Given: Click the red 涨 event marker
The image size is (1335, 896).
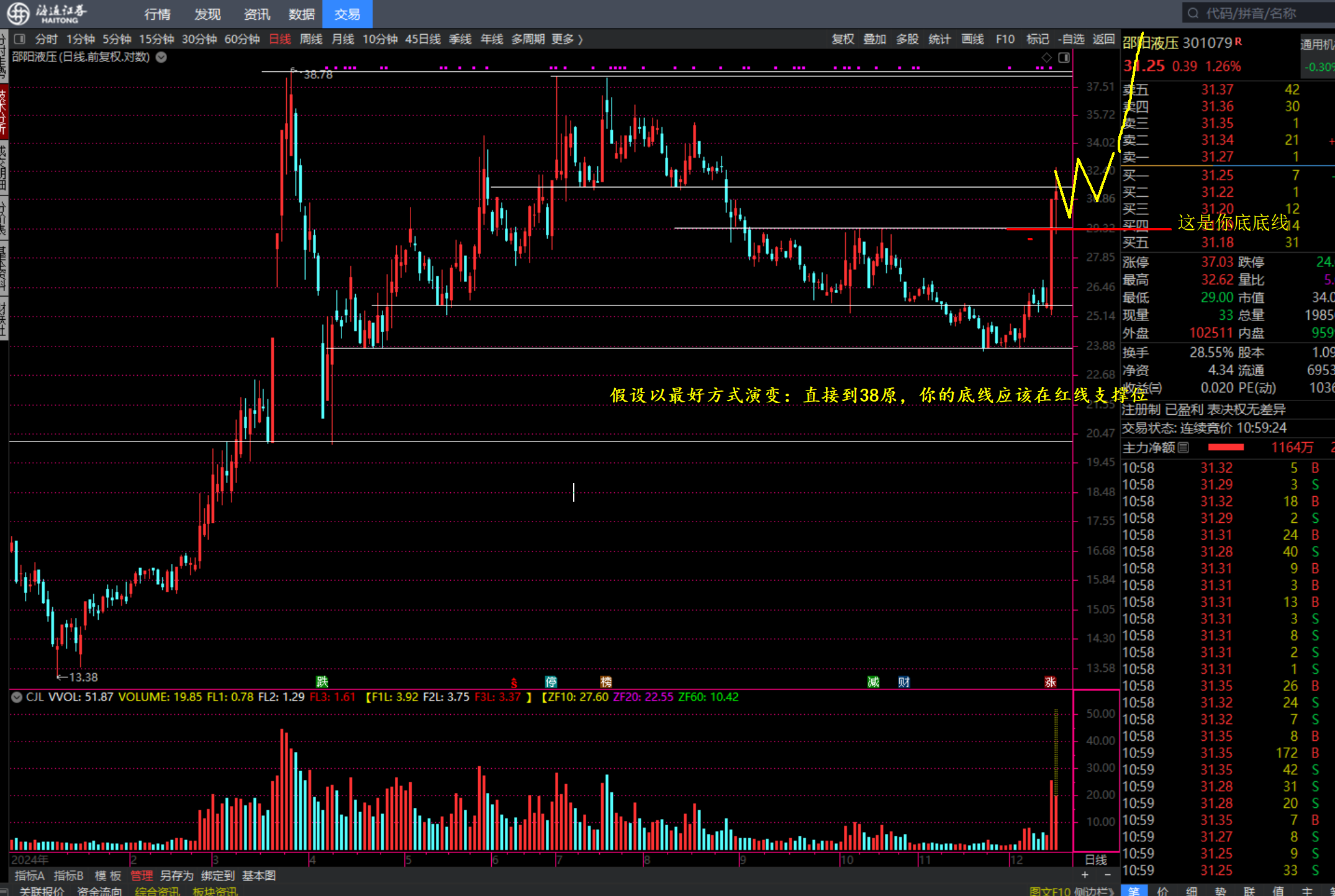Looking at the screenshot, I should tap(1050, 681).
